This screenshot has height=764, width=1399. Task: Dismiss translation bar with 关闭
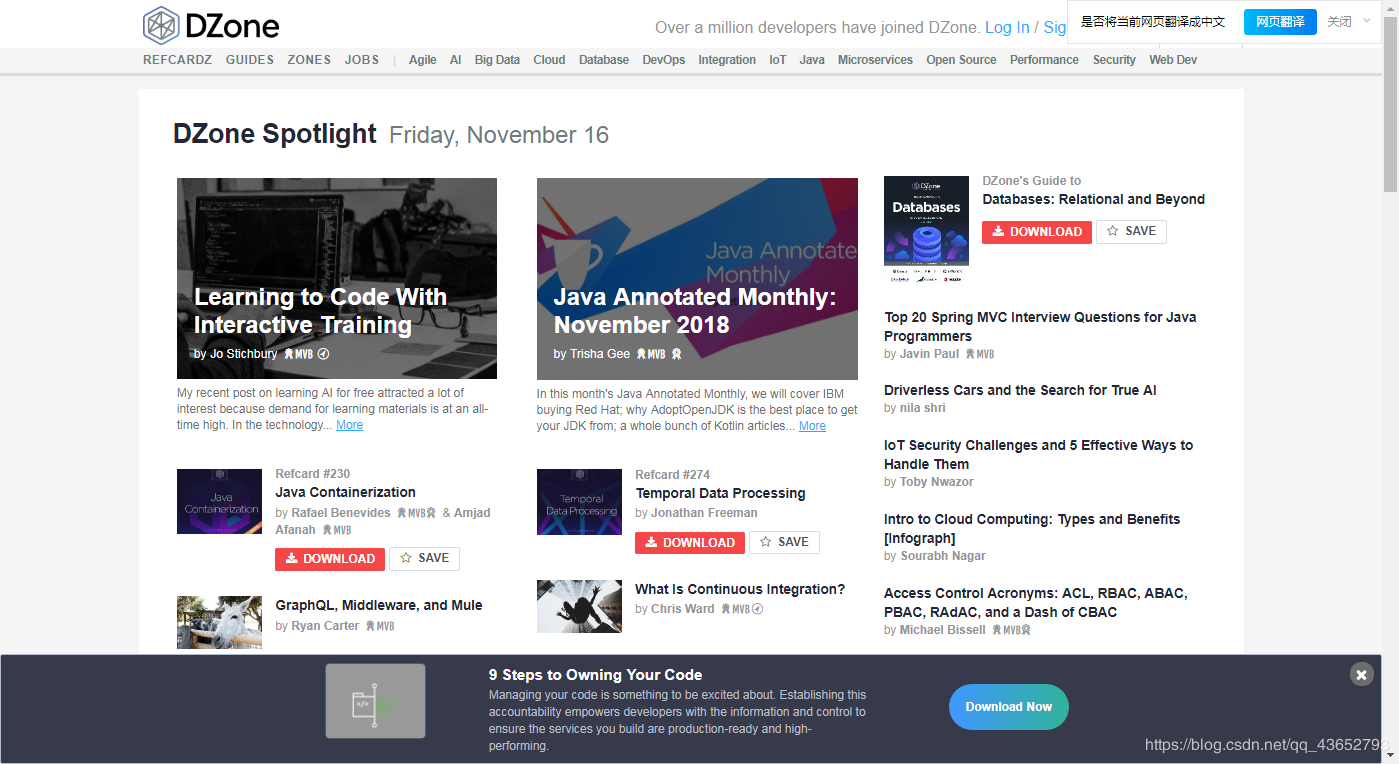1339,22
